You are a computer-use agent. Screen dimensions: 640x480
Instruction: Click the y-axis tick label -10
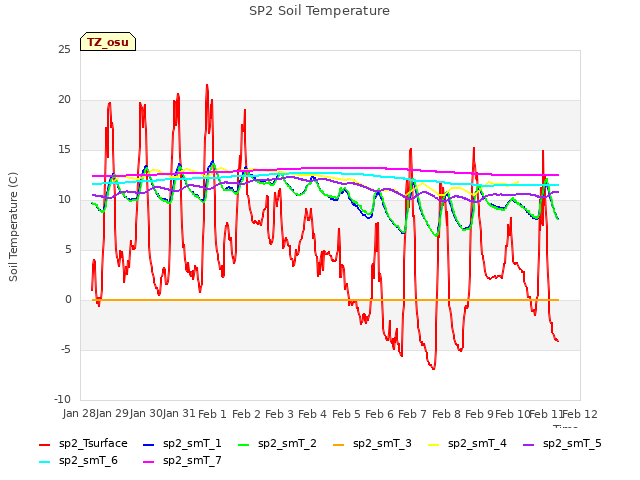(x=62, y=400)
